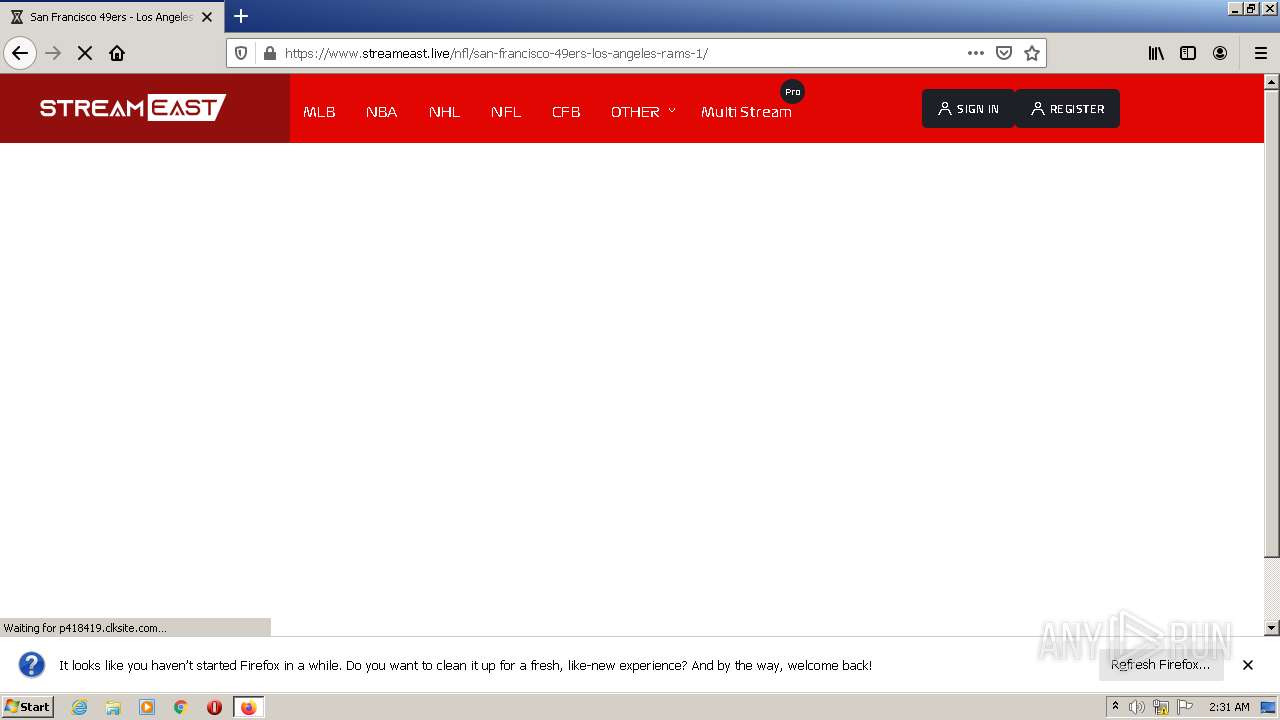This screenshot has height=720, width=1280.
Task: Open a new browser tab
Action: click(241, 16)
